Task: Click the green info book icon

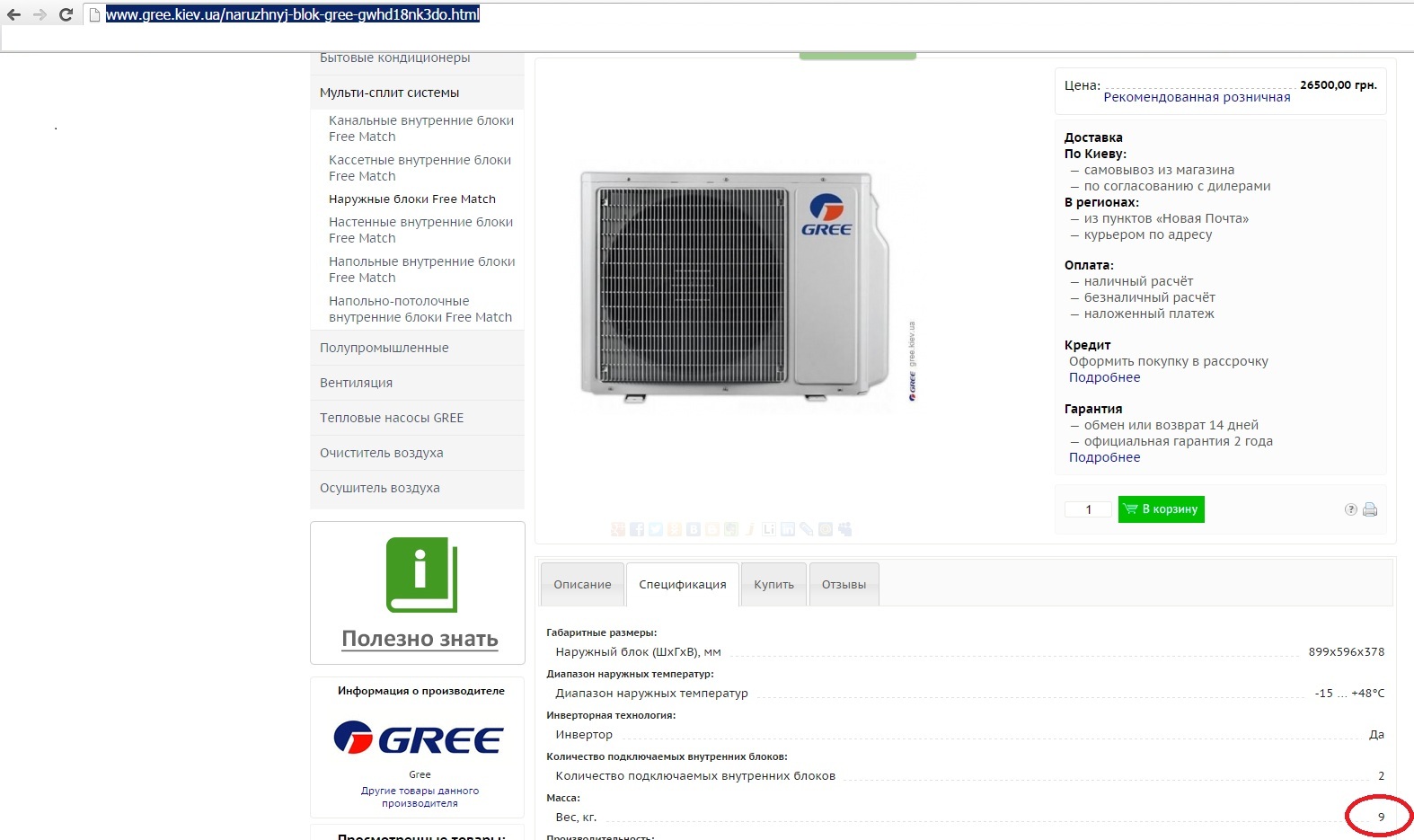Action: pyautogui.click(x=421, y=575)
